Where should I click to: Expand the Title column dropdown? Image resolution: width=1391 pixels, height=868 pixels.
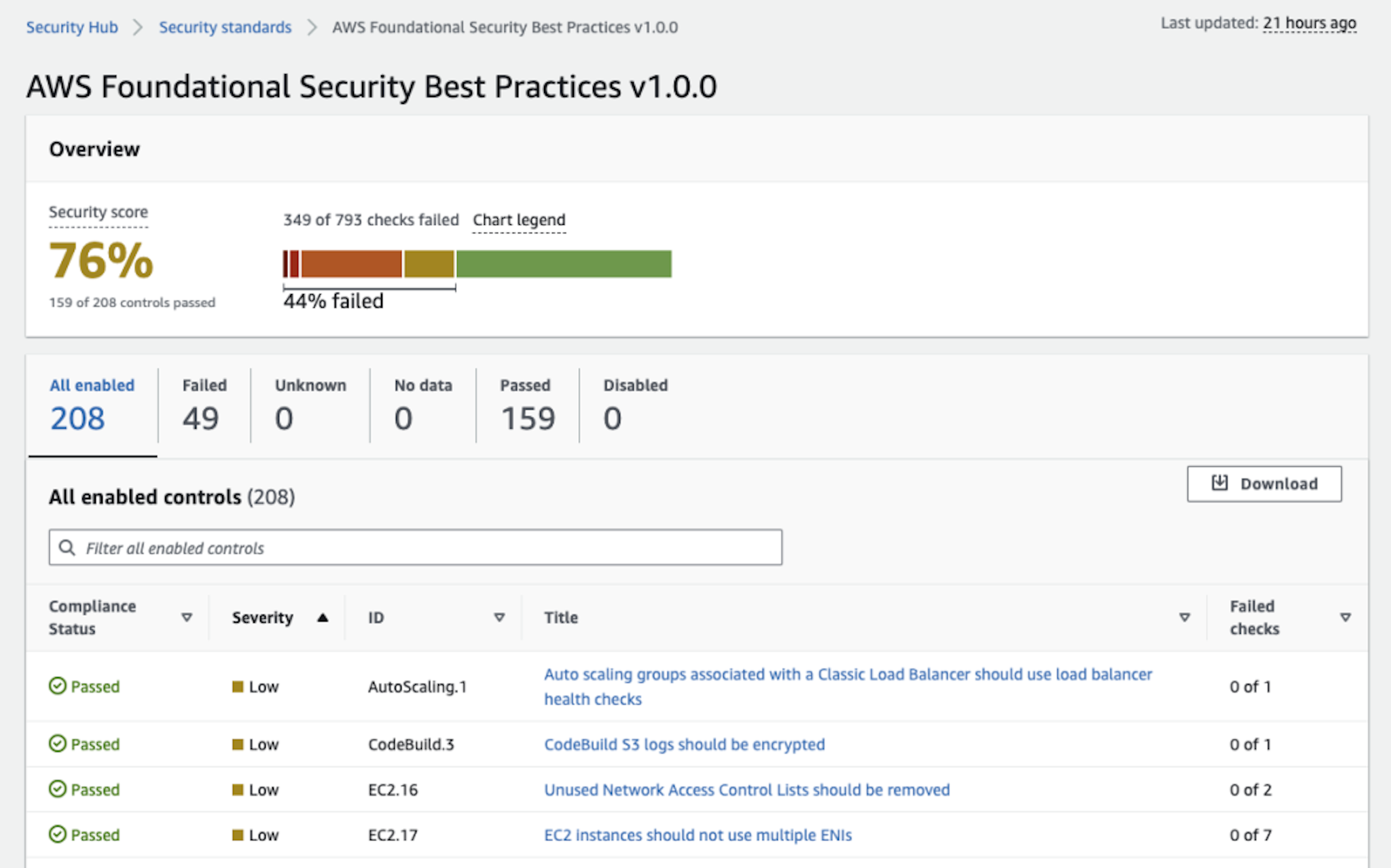point(1185,617)
